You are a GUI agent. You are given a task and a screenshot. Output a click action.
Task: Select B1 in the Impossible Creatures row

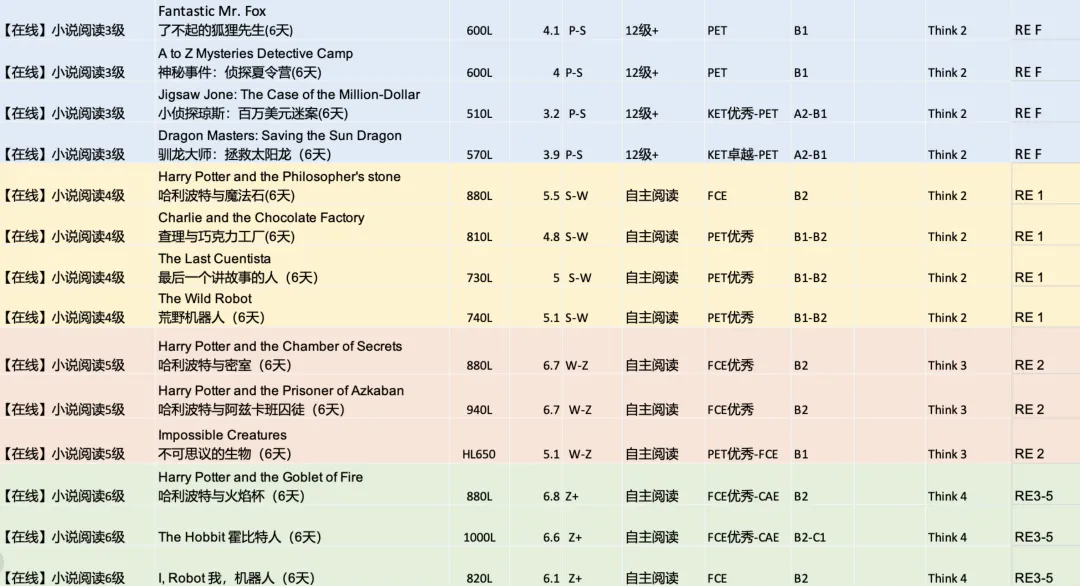[800, 454]
